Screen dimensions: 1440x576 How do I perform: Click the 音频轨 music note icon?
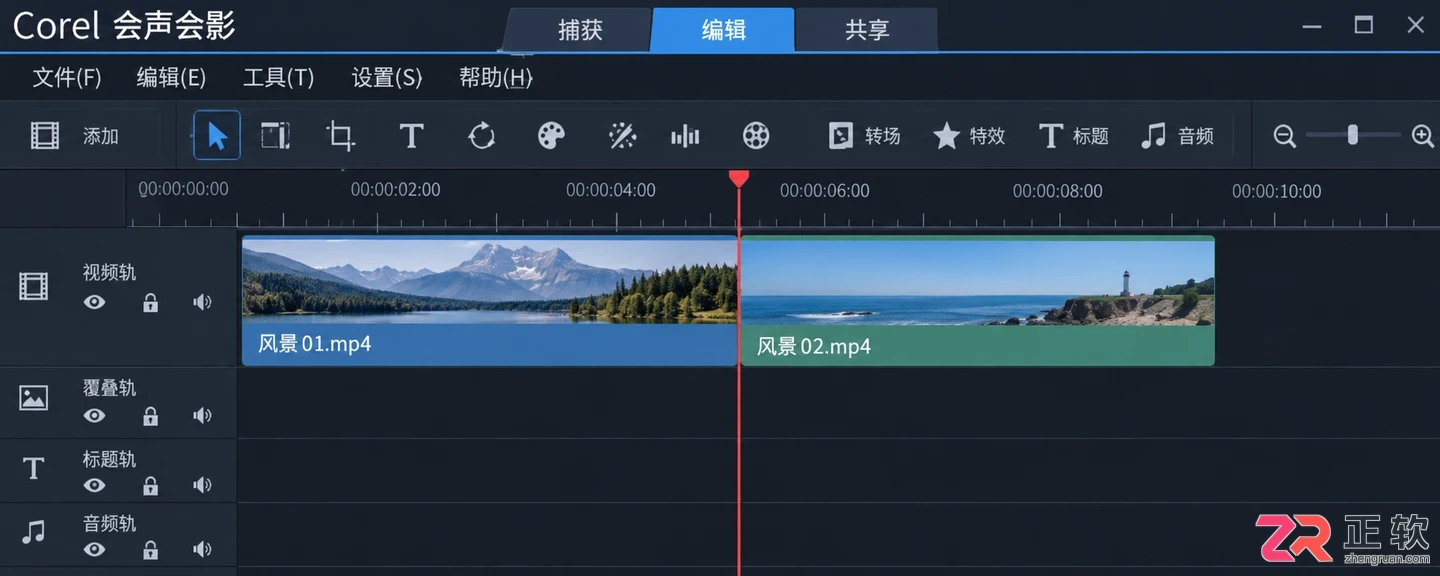point(33,532)
